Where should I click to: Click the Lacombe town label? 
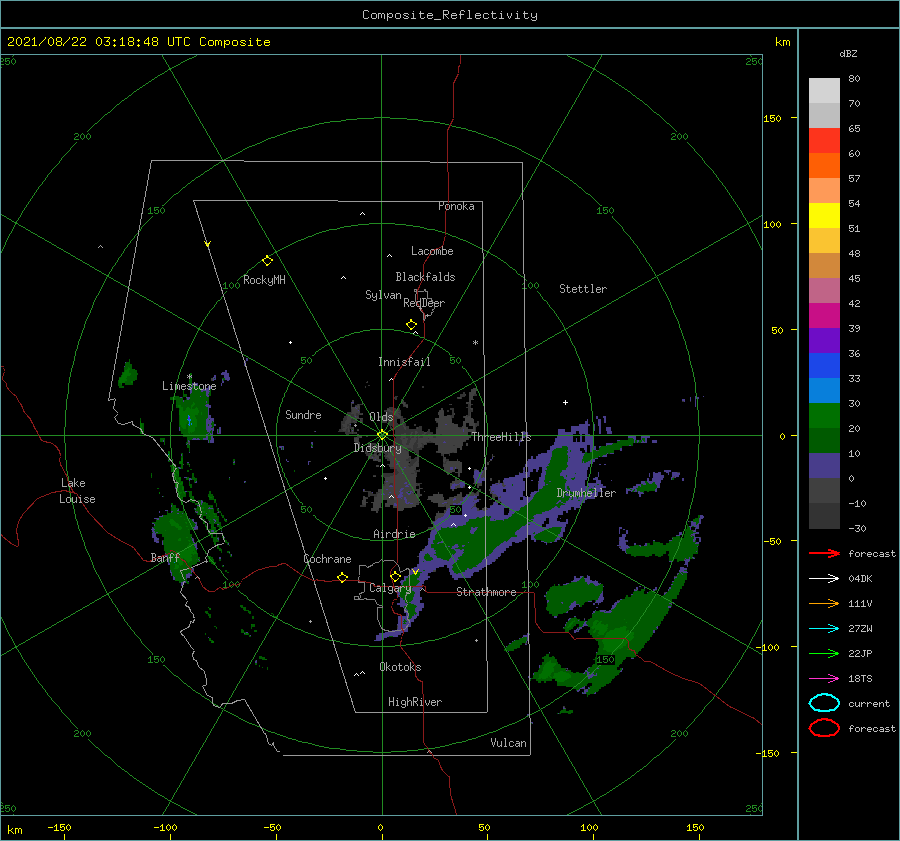(x=432, y=251)
